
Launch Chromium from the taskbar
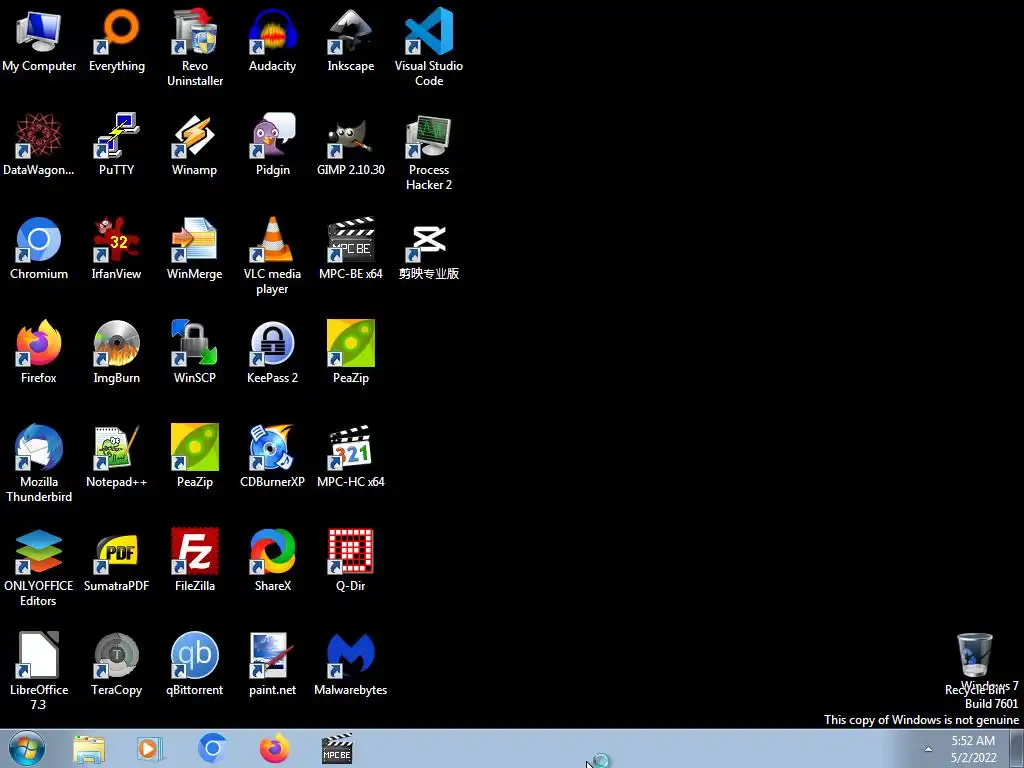pos(212,748)
